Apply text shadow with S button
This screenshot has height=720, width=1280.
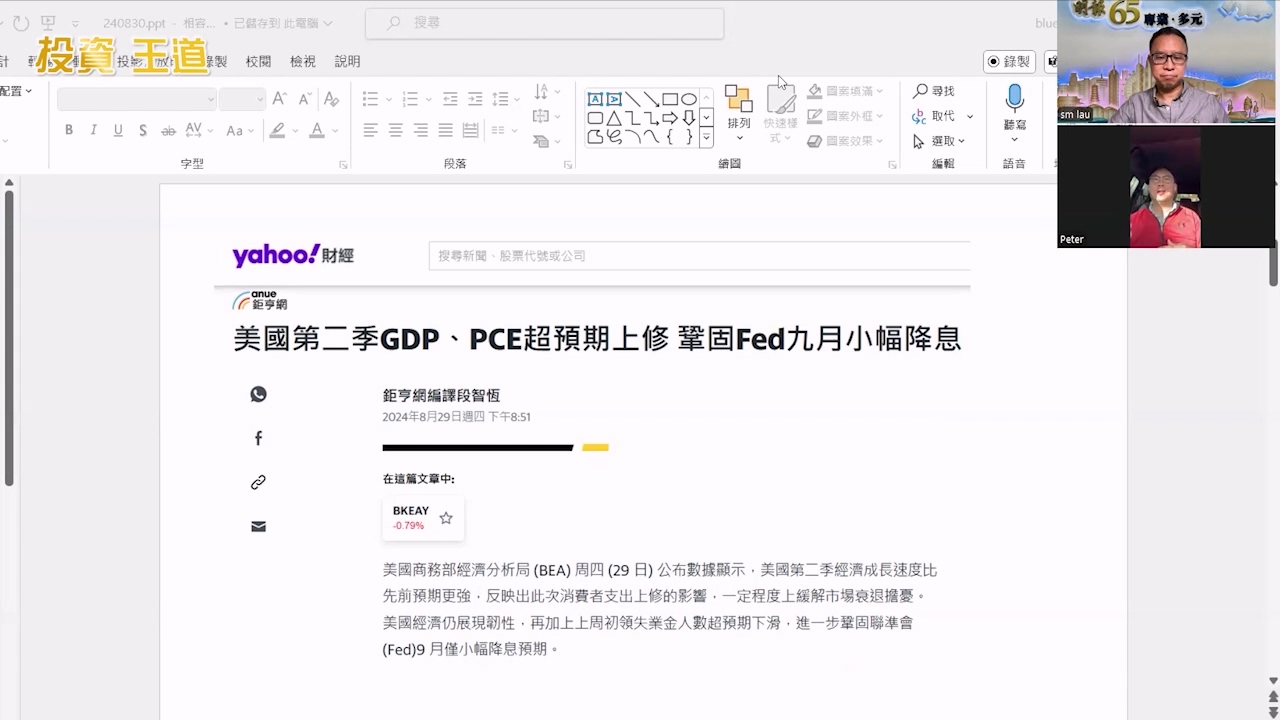(143, 130)
